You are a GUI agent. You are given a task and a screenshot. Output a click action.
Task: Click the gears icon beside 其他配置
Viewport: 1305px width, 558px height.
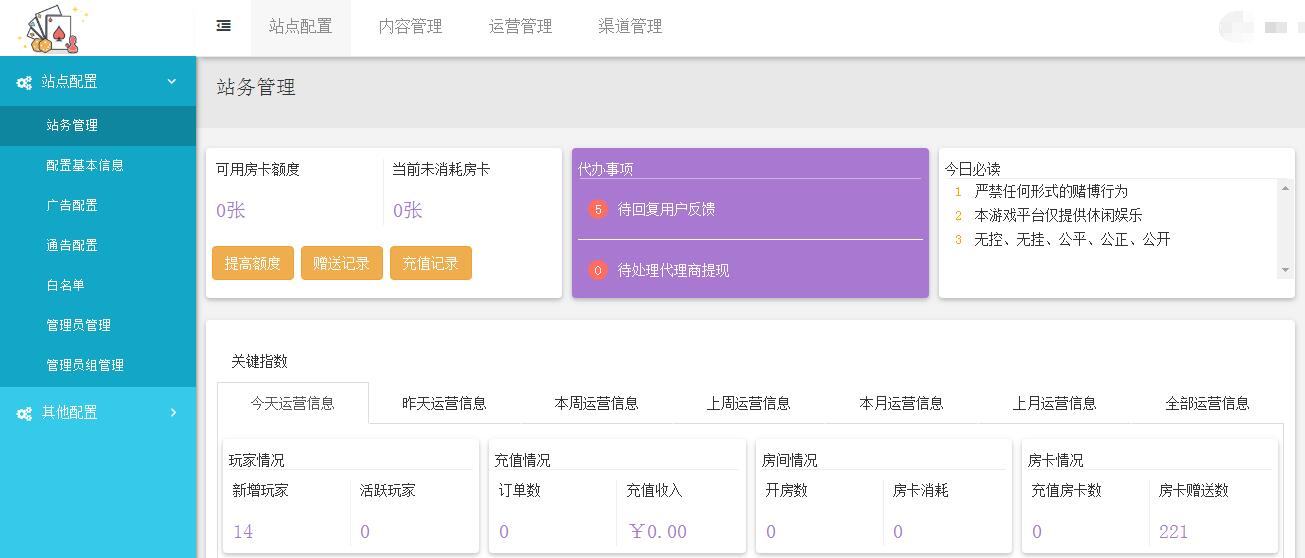24,413
